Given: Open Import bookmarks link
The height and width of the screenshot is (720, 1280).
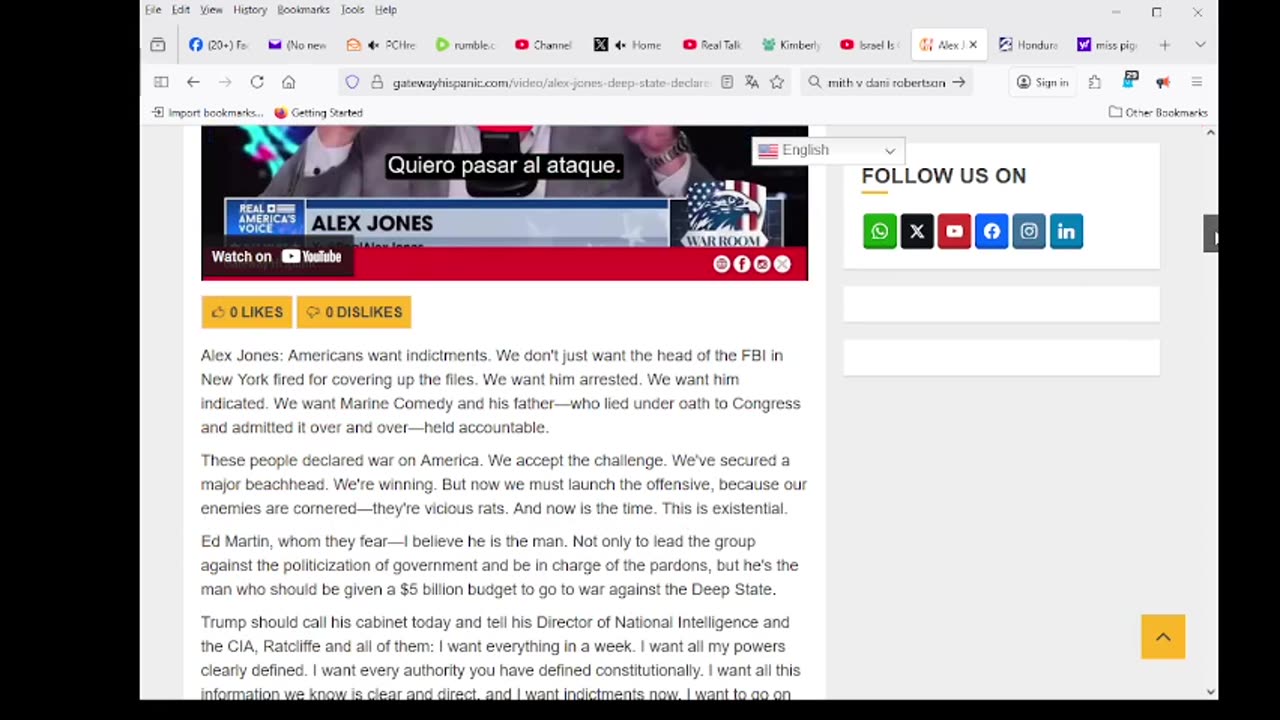Looking at the screenshot, I should (x=208, y=113).
